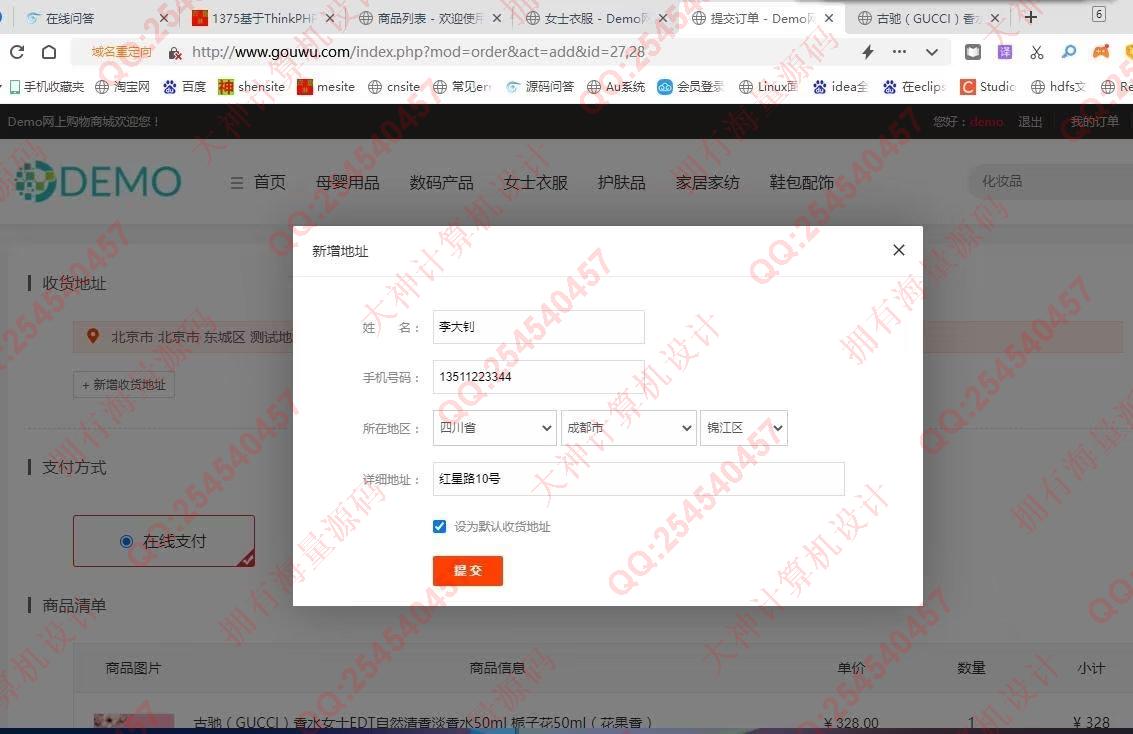Open the city dropdown showing 成都市

point(629,428)
